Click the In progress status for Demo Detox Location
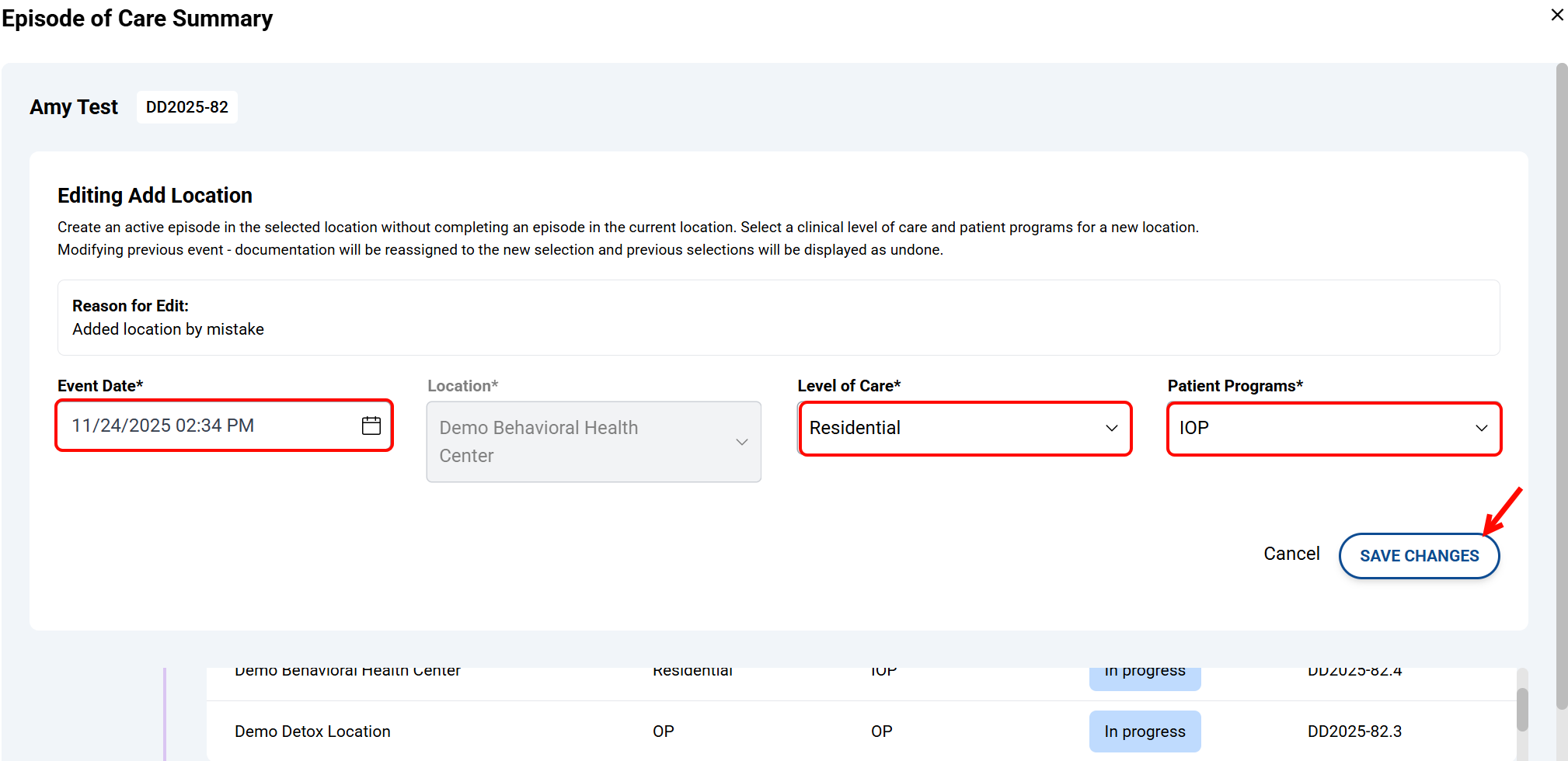Viewport: 1568px width, 761px height. click(1144, 731)
